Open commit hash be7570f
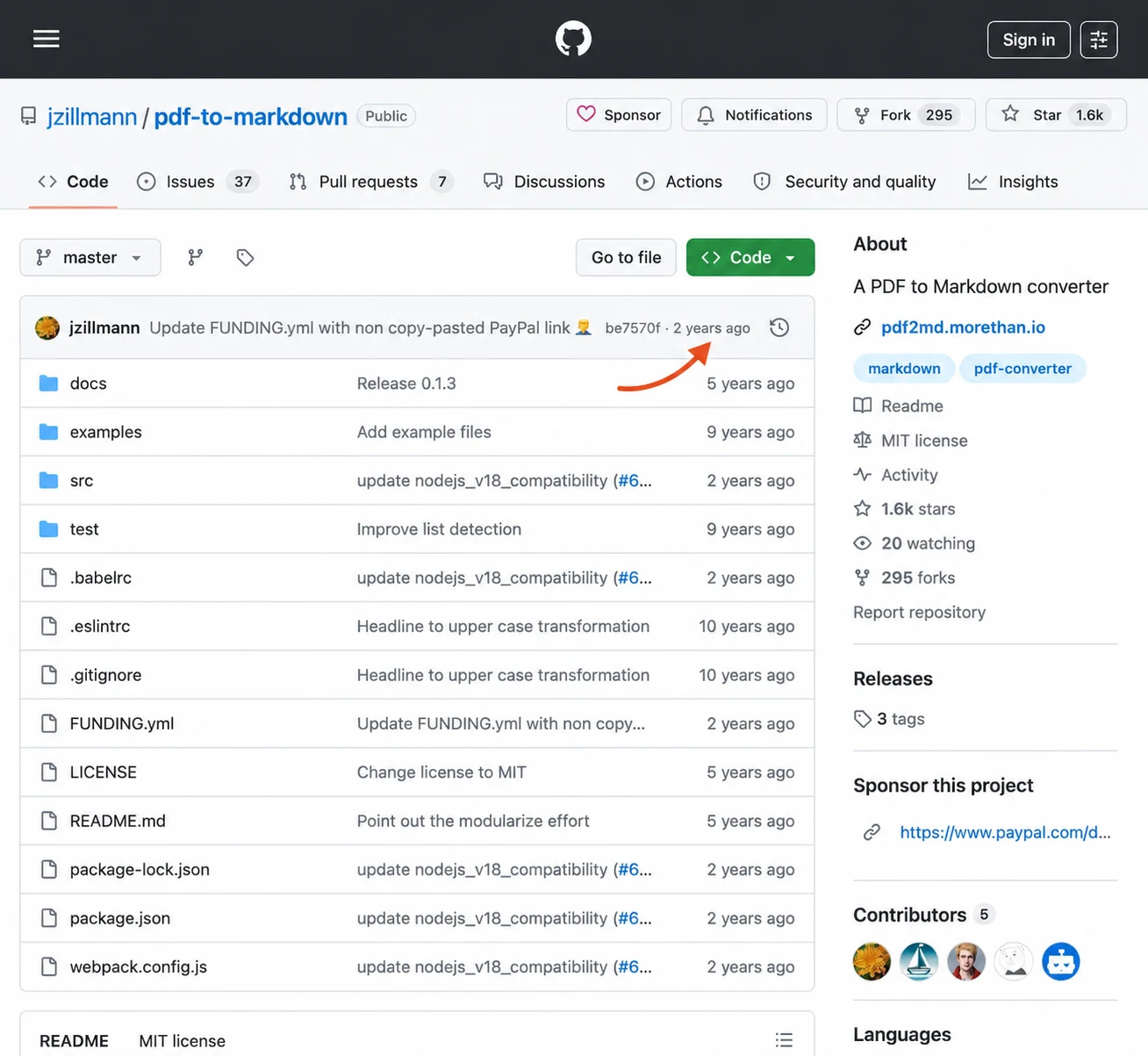1148x1056 pixels. pos(632,327)
